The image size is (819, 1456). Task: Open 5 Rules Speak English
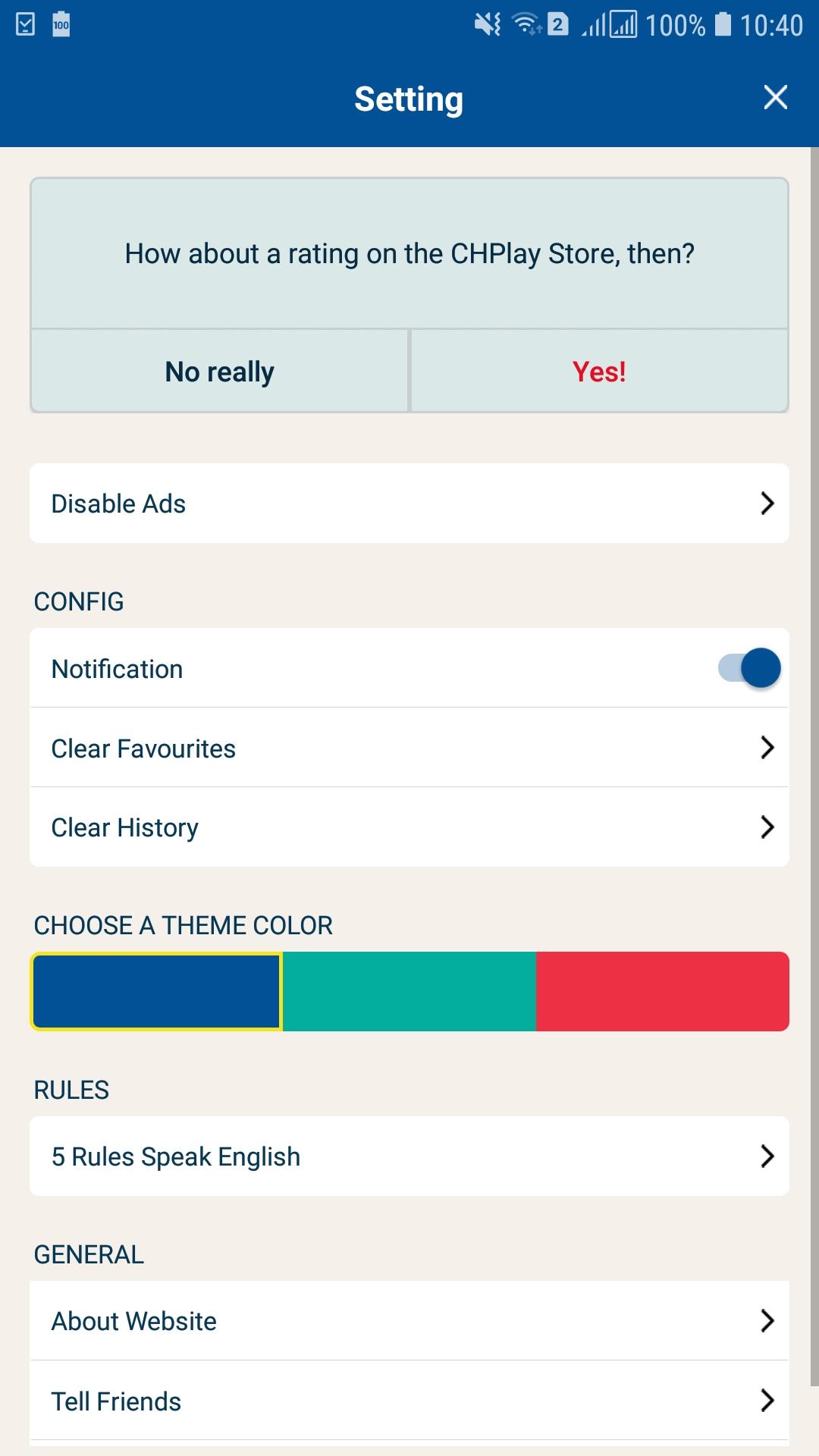[x=409, y=1156]
